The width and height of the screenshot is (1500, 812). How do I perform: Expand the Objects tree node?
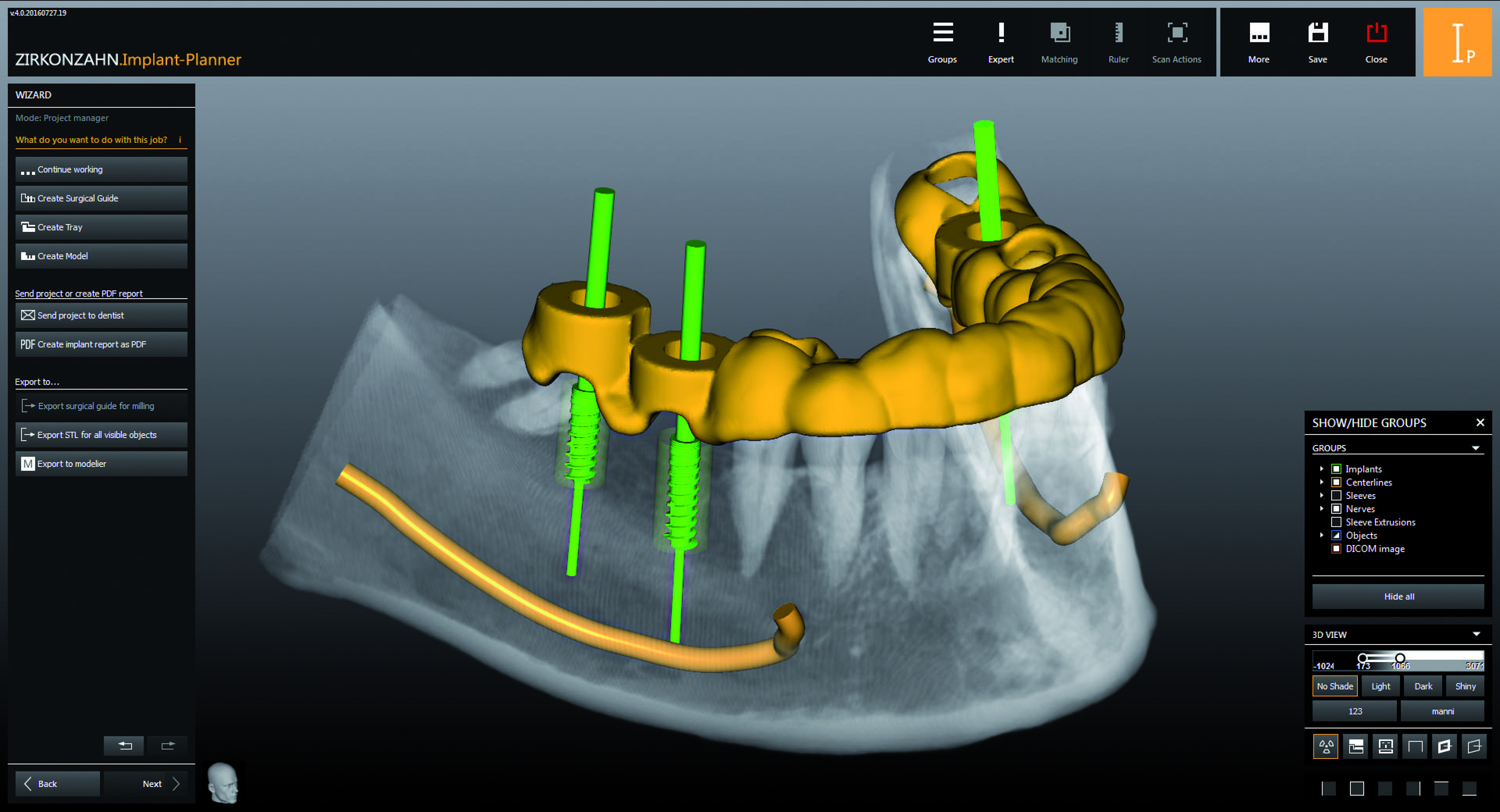click(1321, 536)
